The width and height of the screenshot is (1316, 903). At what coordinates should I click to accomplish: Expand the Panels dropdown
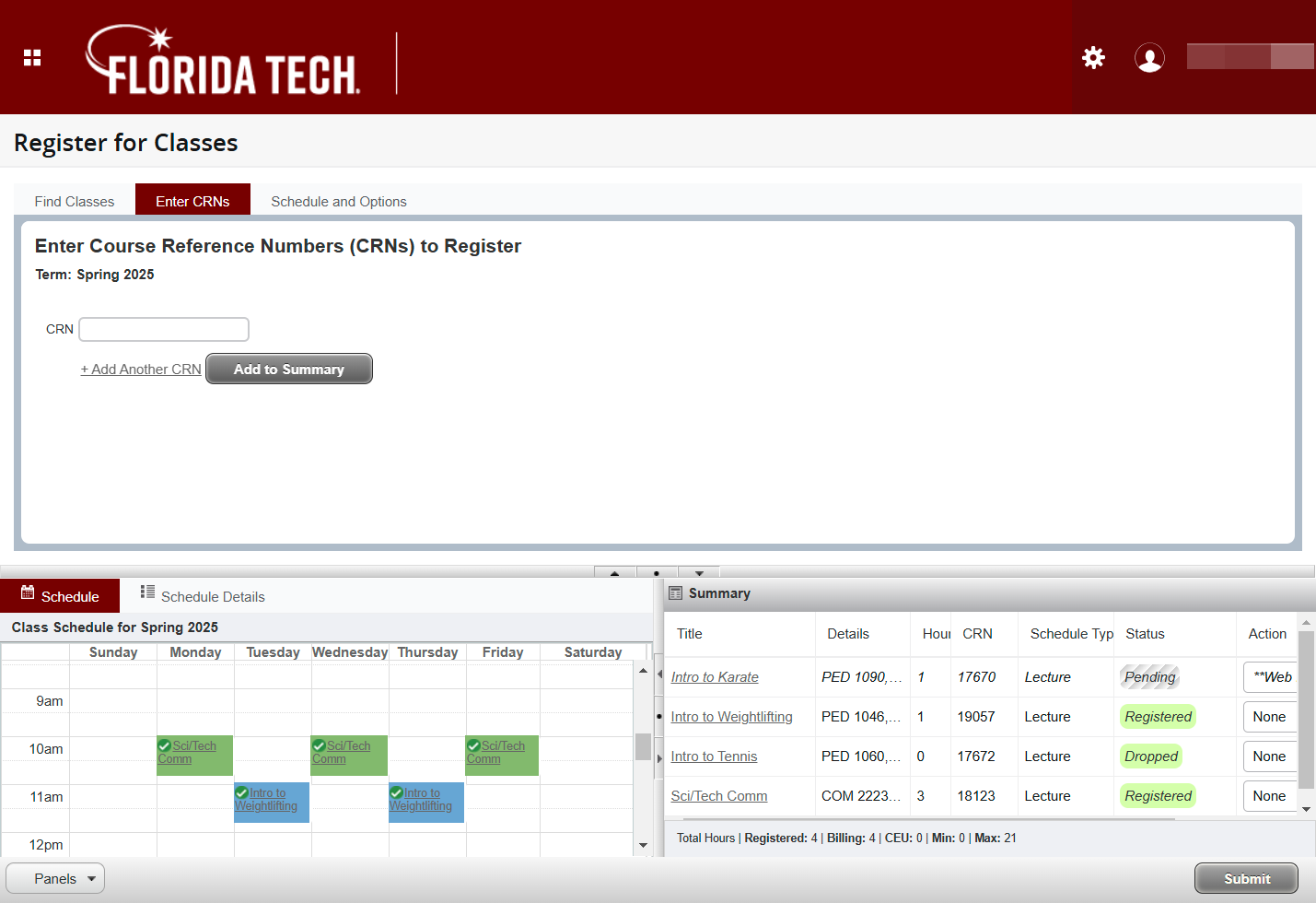pos(55,878)
